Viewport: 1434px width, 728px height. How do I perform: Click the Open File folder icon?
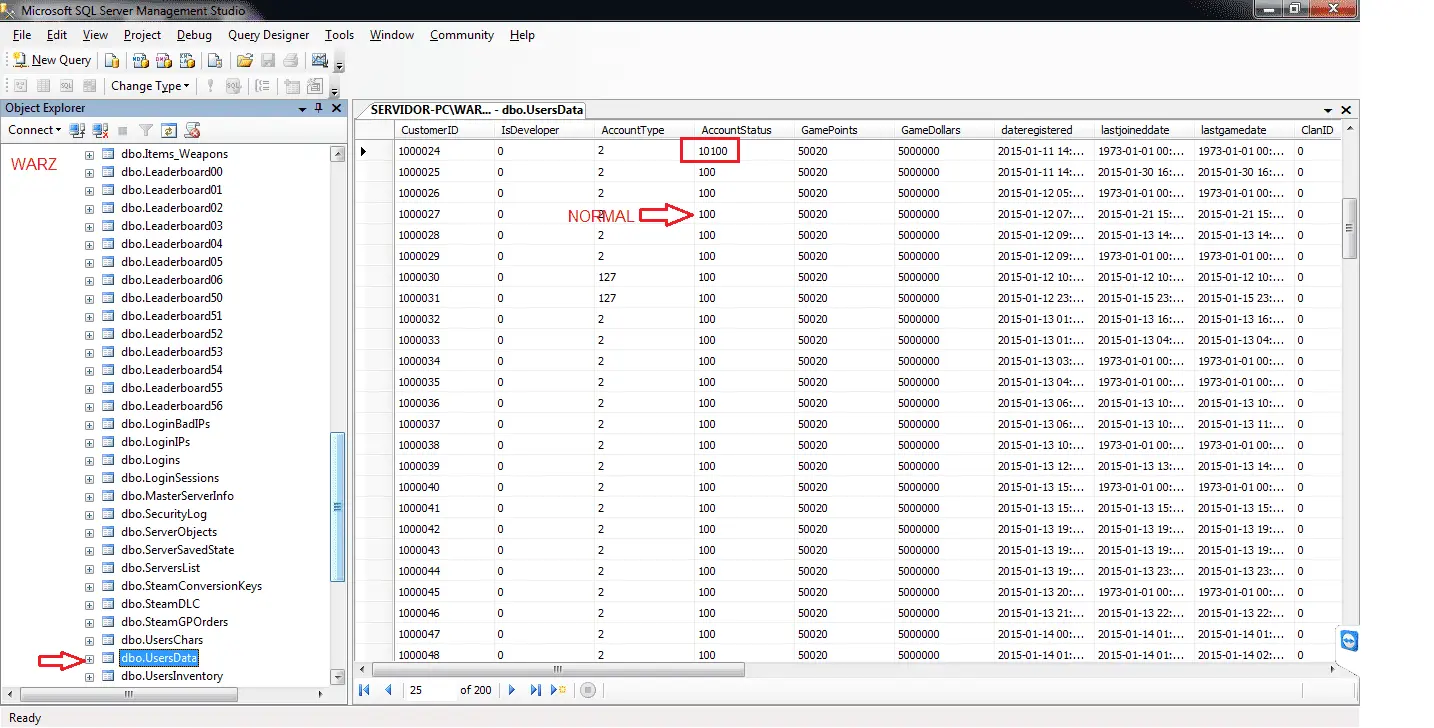(244, 60)
